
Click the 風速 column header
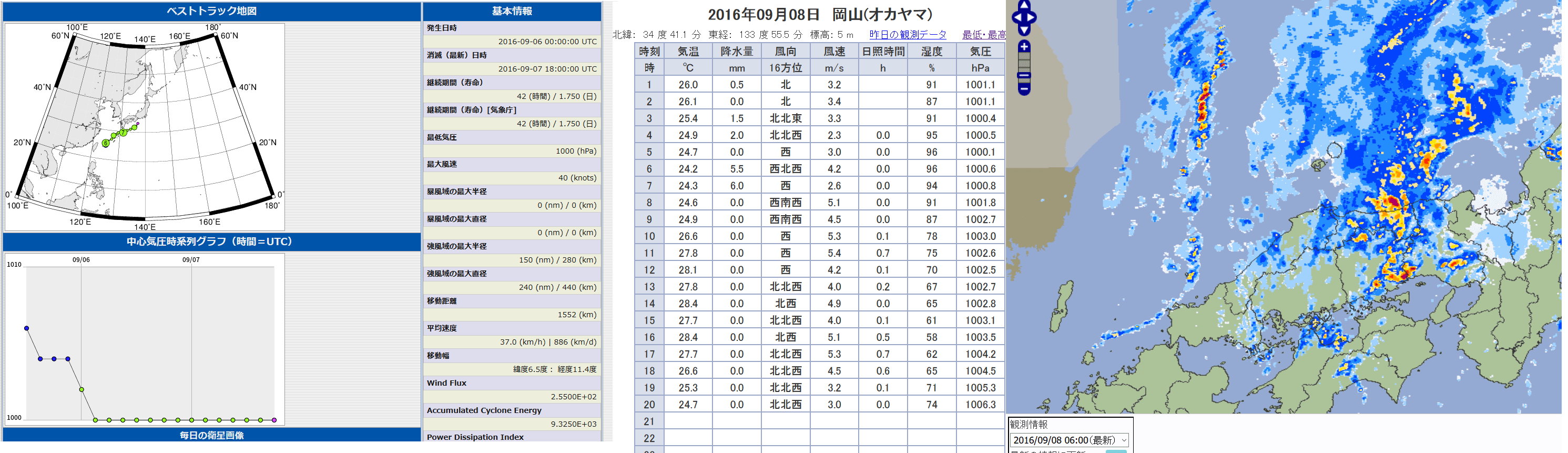click(x=834, y=51)
